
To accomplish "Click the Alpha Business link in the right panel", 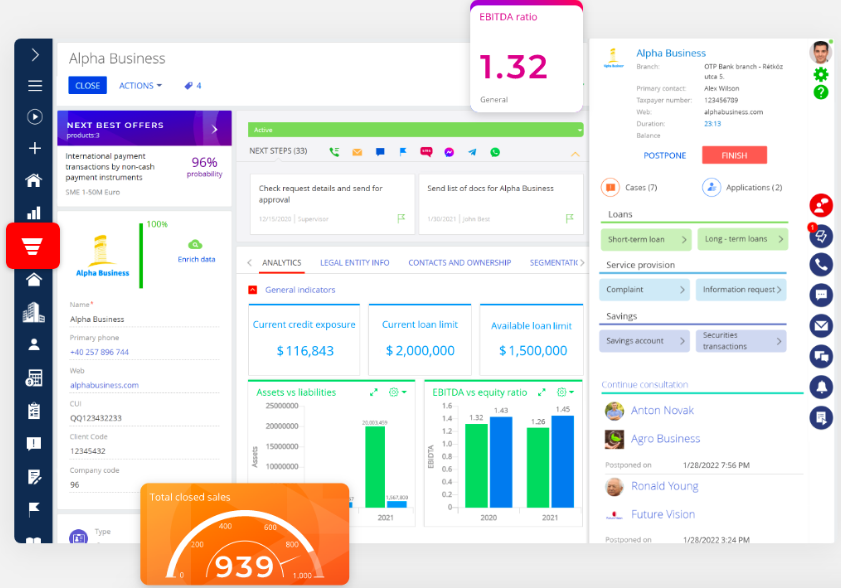I will pos(671,53).
